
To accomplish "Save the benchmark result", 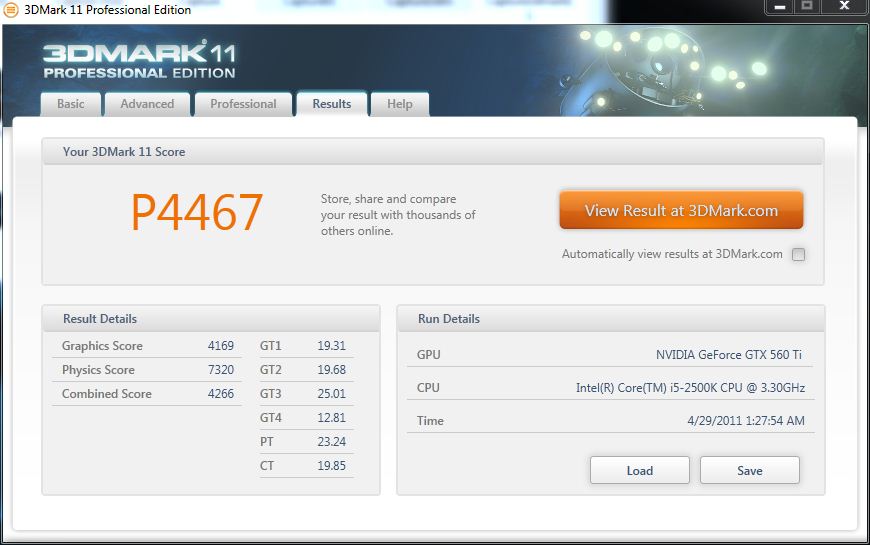I will click(x=749, y=470).
